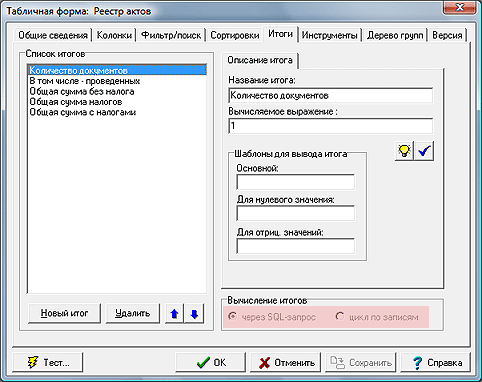Switch to the Колонки tab
The height and width of the screenshot is (382, 482).
point(114,35)
